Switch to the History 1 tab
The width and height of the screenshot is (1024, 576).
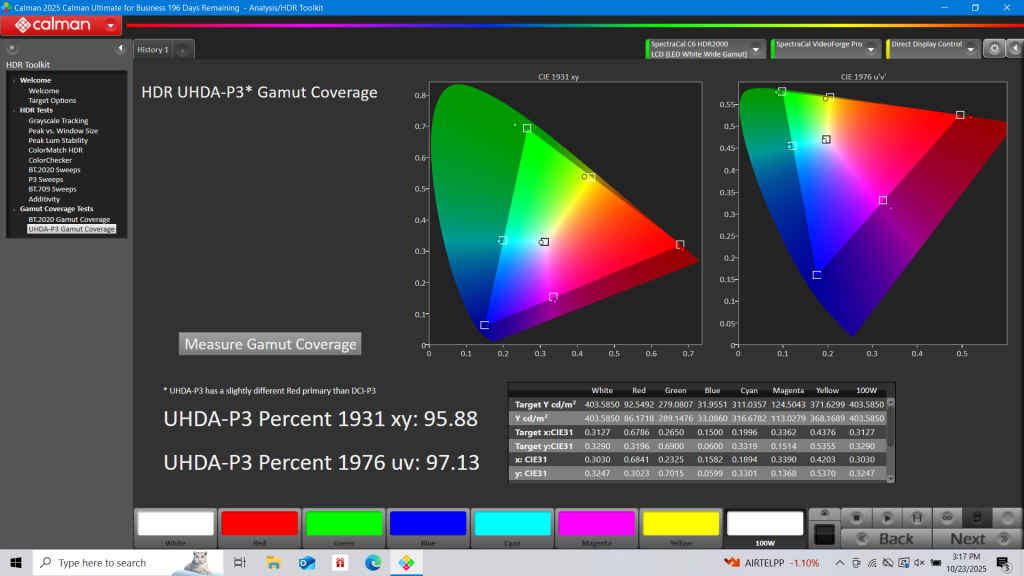coord(153,49)
